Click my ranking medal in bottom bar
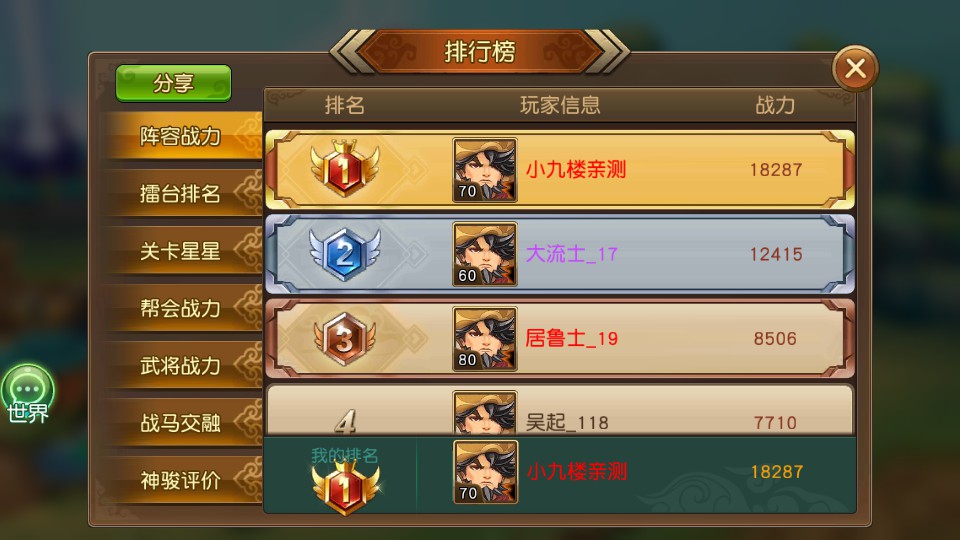 345,487
